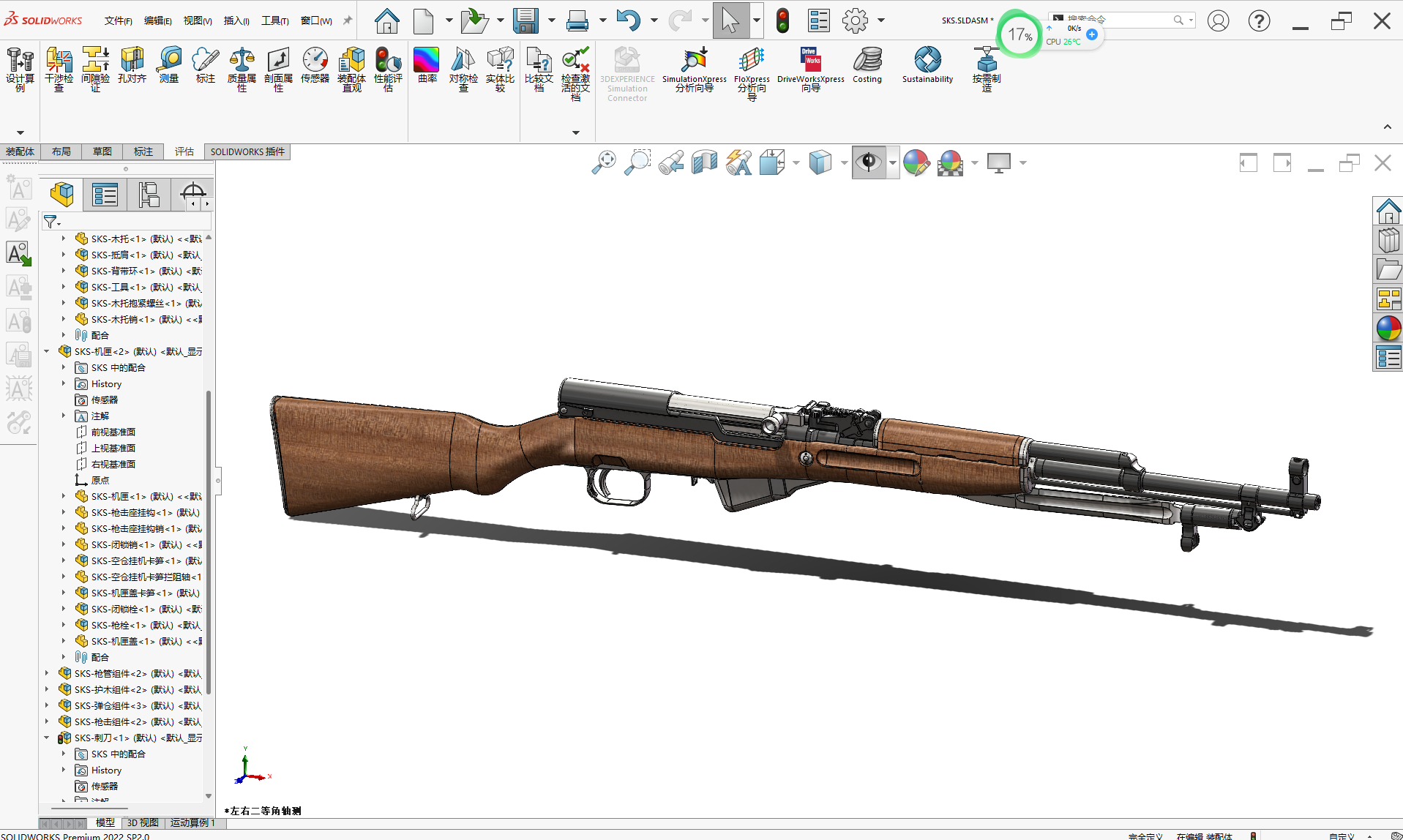This screenshot has height=840, width=1403.
Task: Click the Edit Appearance color ball icon
Action: [x=916, y=162]
